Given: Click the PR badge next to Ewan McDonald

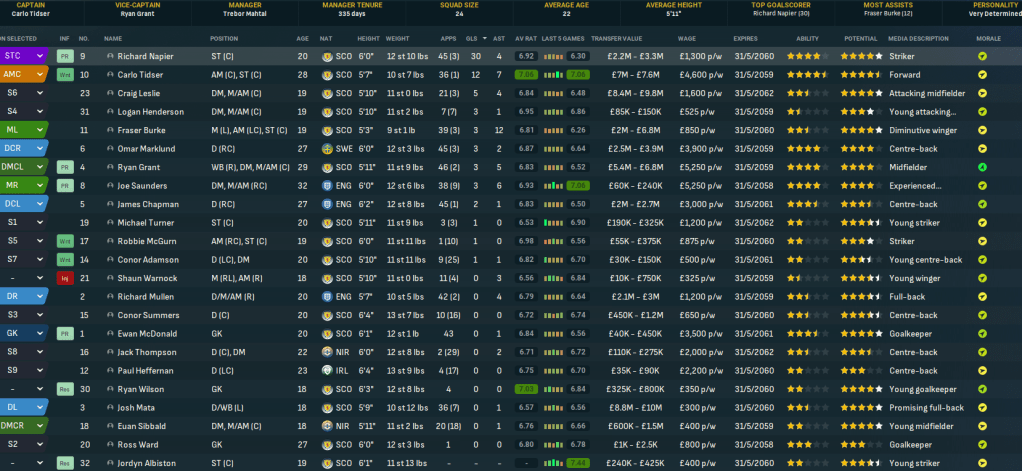Looking at the screenshot, I should point(65,332).
